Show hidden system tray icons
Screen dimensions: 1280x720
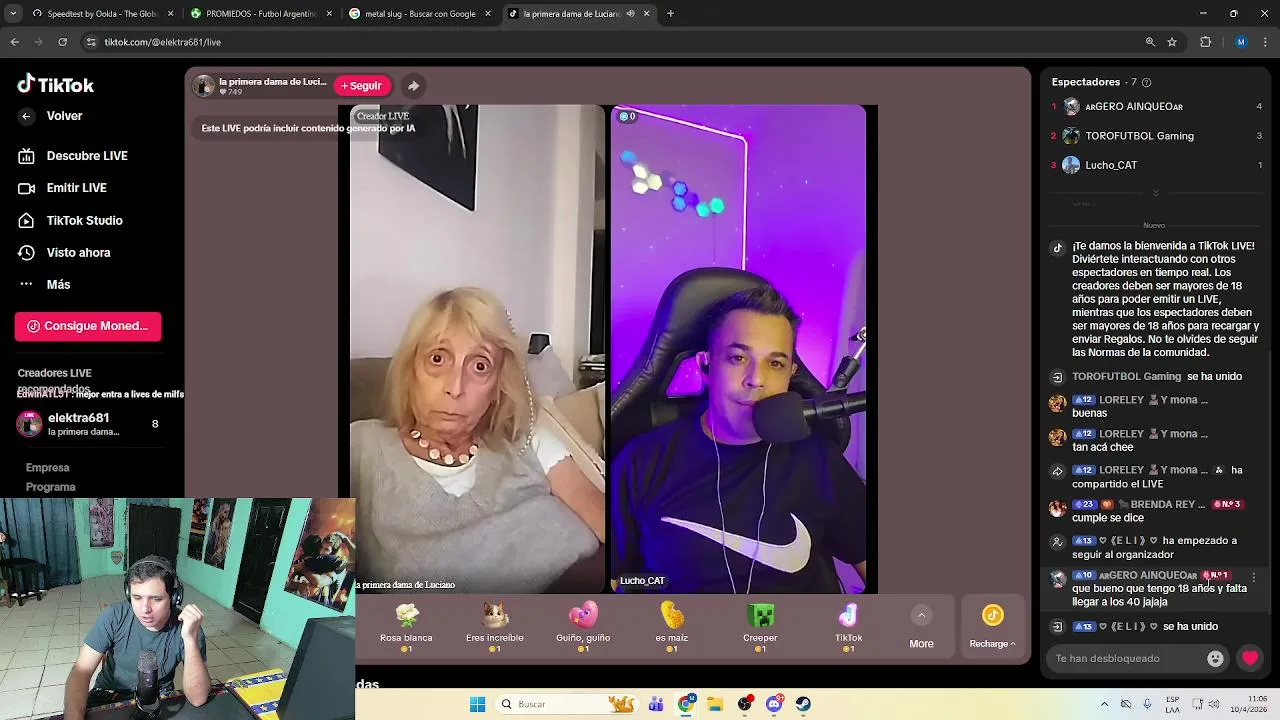[1104, 704]
